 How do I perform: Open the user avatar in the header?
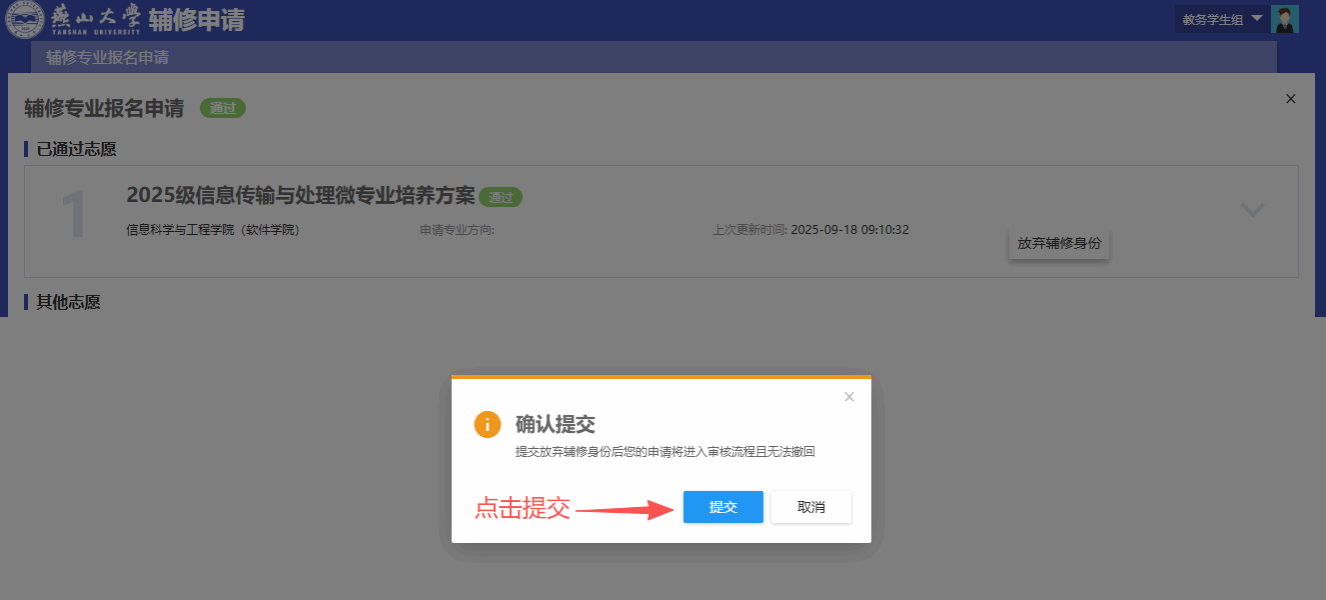(x=1284, y=19)
